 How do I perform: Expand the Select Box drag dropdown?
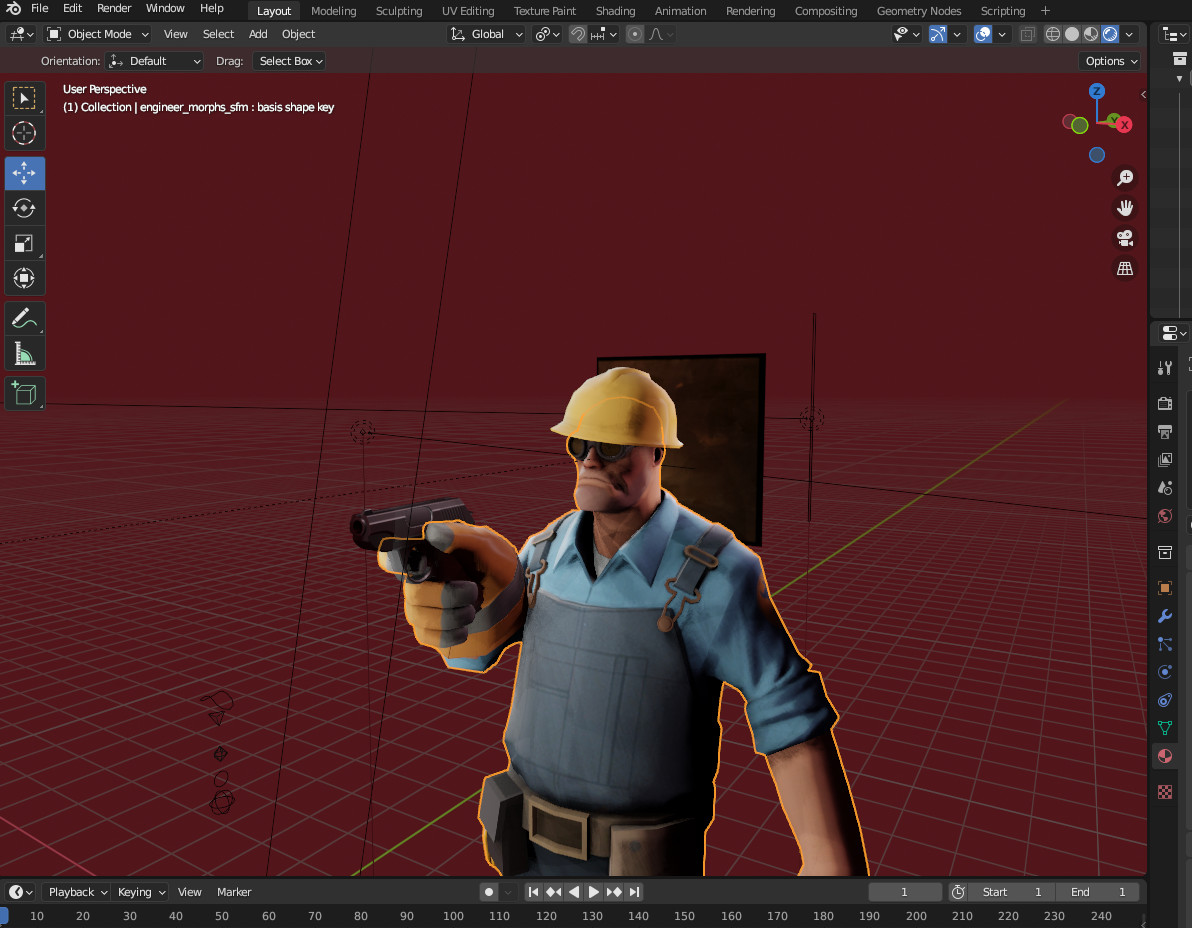point(290,61)
